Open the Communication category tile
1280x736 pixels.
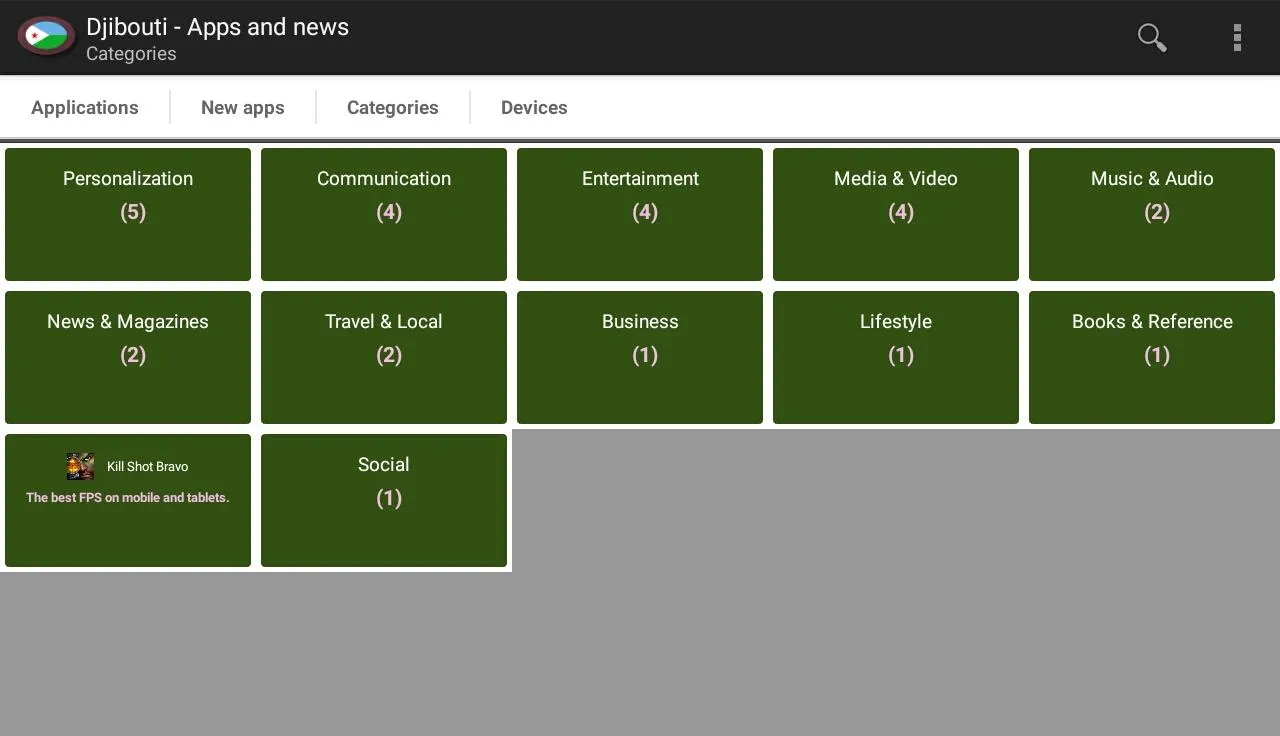pyautogui.click(x=384, y=214)
